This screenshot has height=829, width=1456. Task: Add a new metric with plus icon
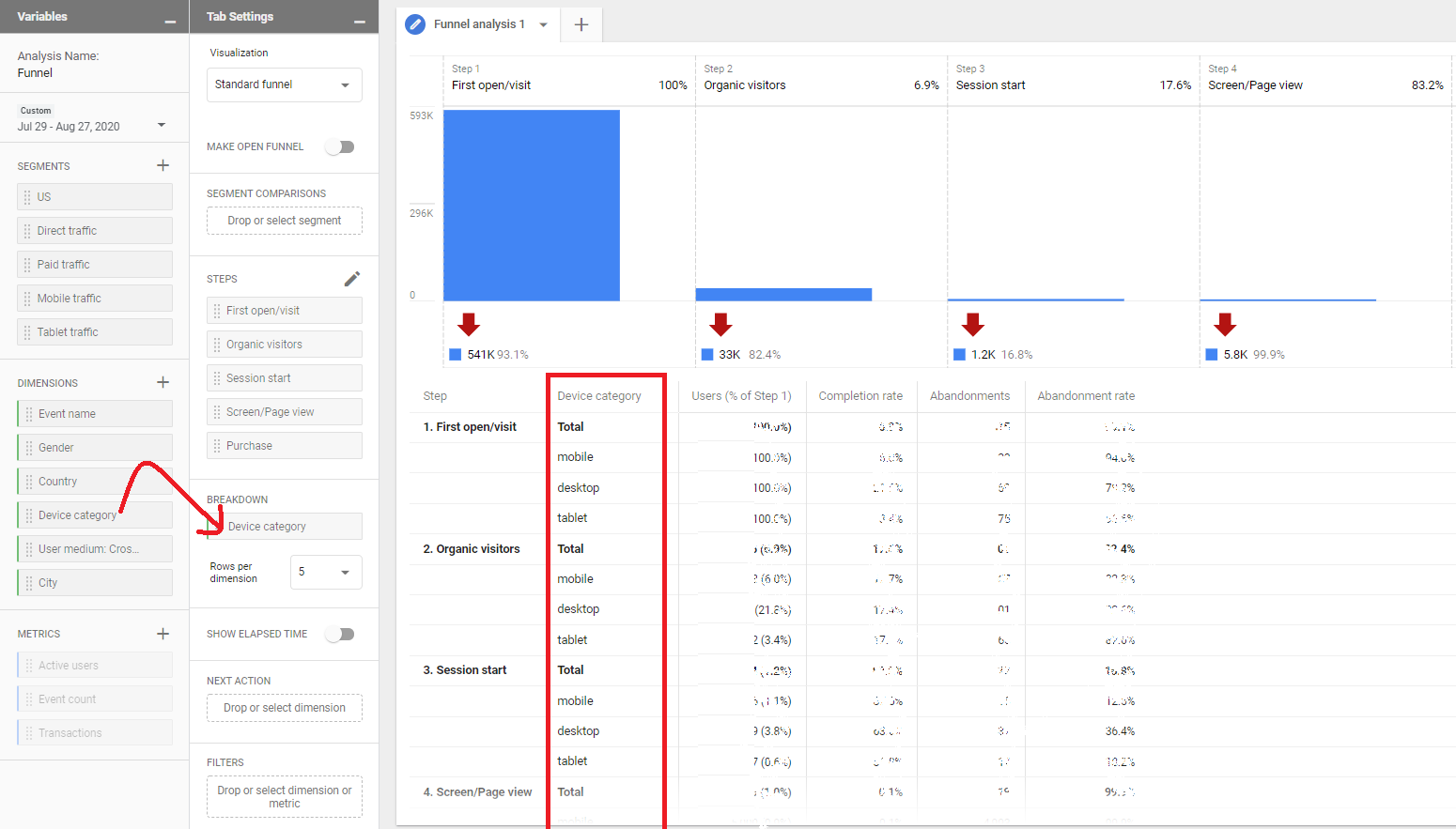coord(163,634)
